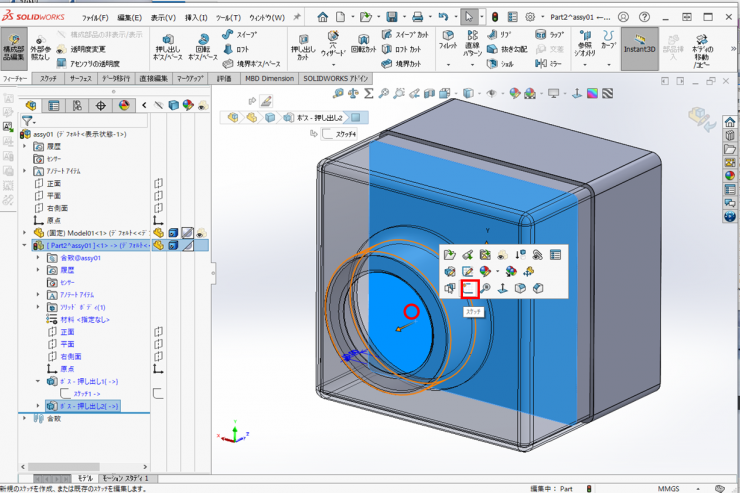Expand the Solid Bodies(1) folder node
This screenshot has width=740, height=493.
pyautogui.click(x=38, y=307)
